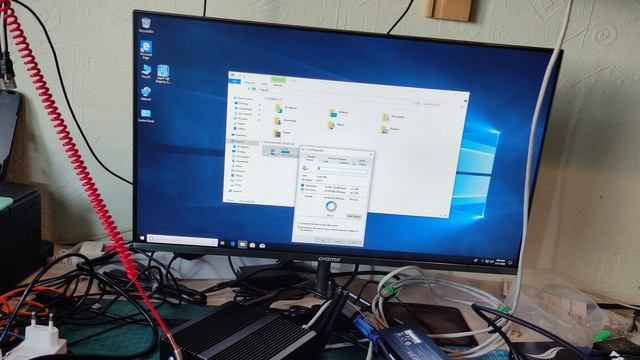Close the drive Properties dialog

tap(371, 154)
